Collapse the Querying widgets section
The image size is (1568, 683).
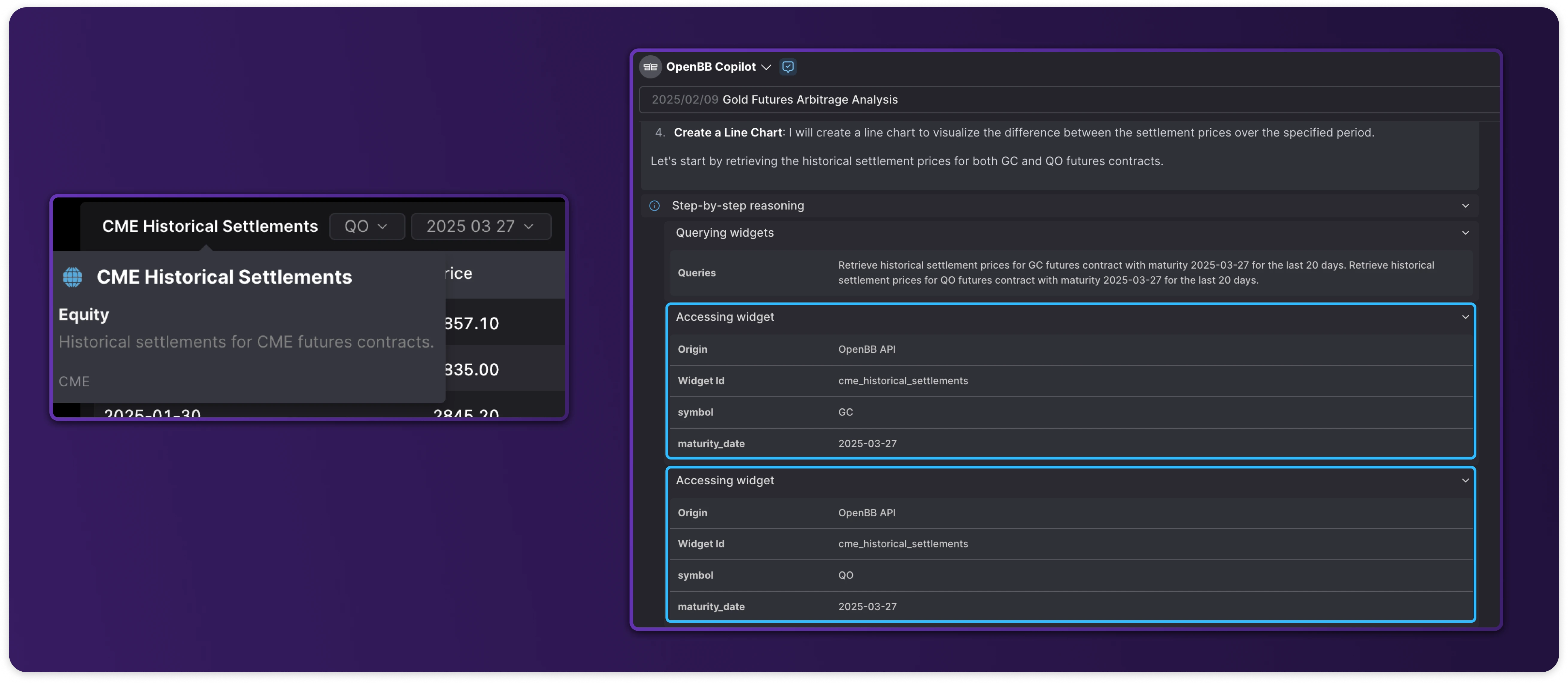click(x=1465, y=232)
